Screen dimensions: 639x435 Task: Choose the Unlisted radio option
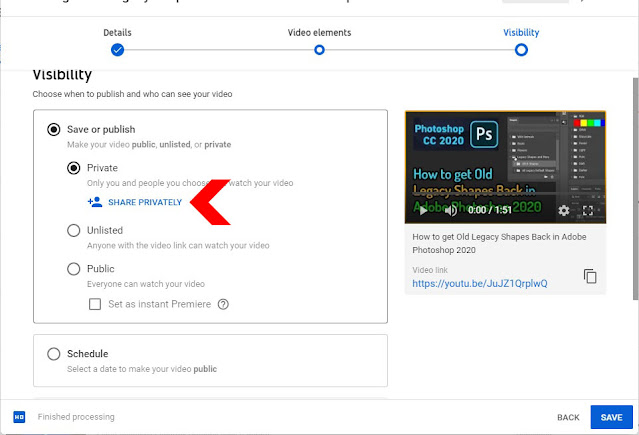[x=73, y=230]
